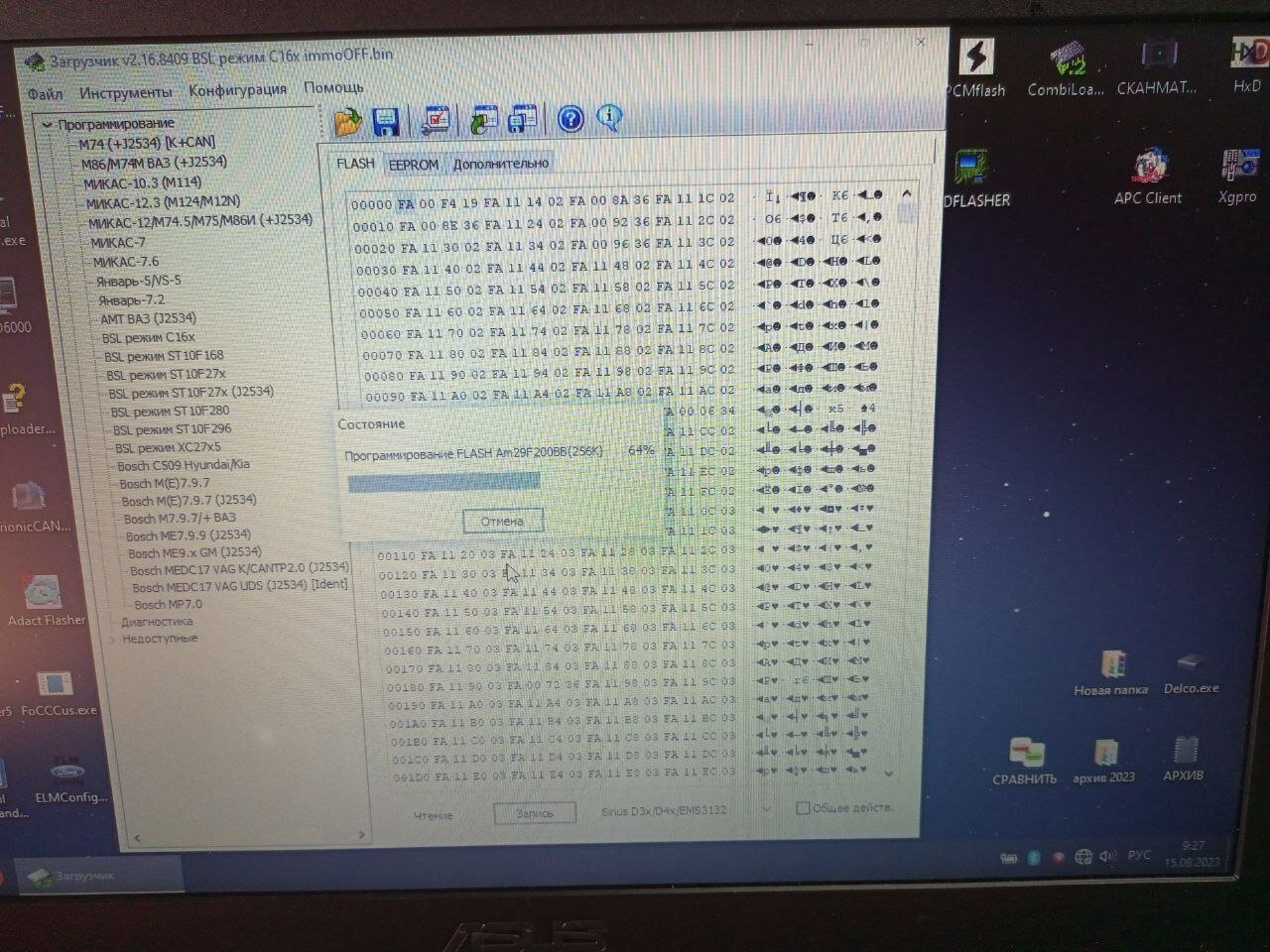Open FoCCCus.exe desktop icon

[x=58, y=692]
